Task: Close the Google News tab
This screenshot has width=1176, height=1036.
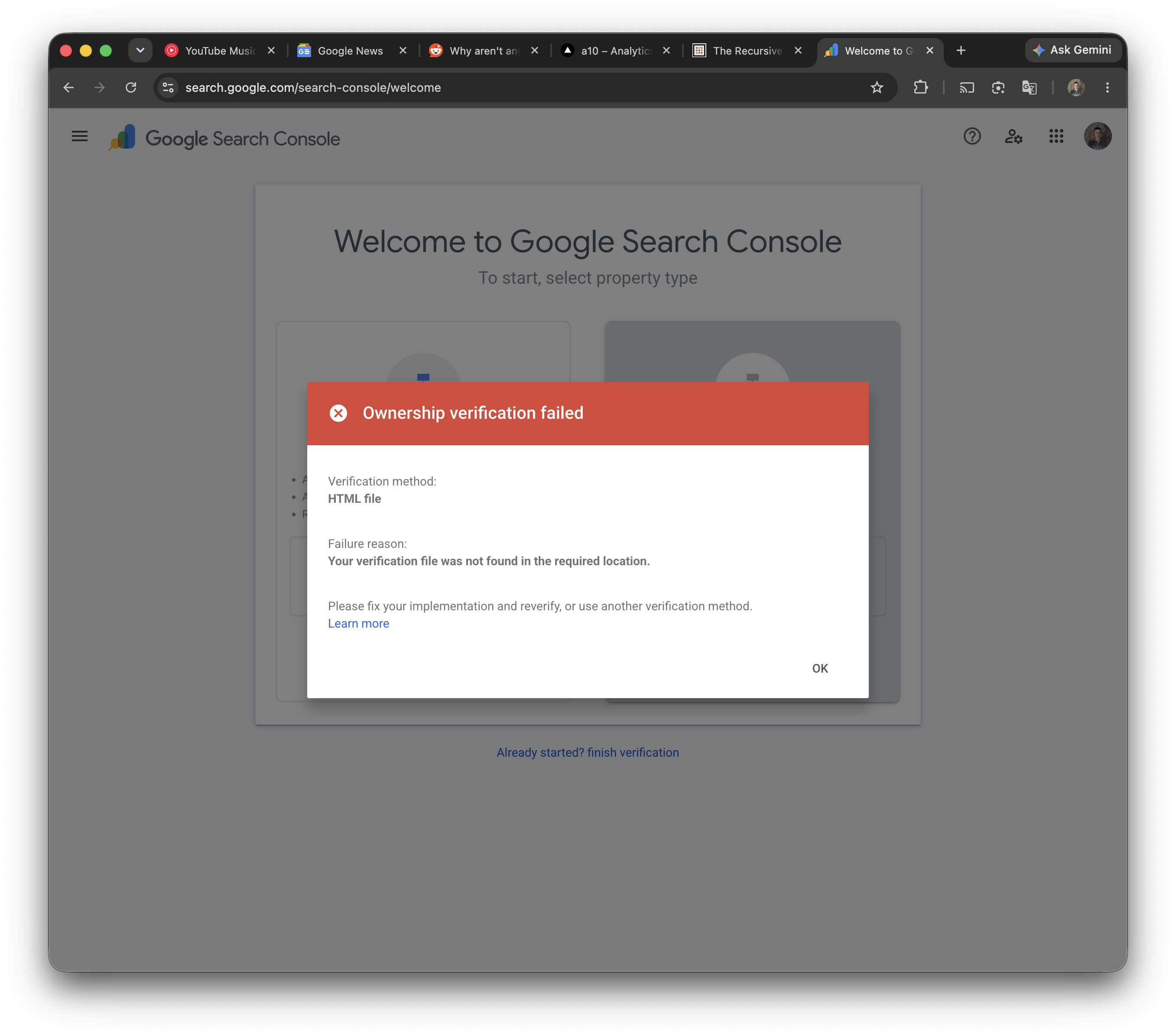Action: (x=403, y=51)
